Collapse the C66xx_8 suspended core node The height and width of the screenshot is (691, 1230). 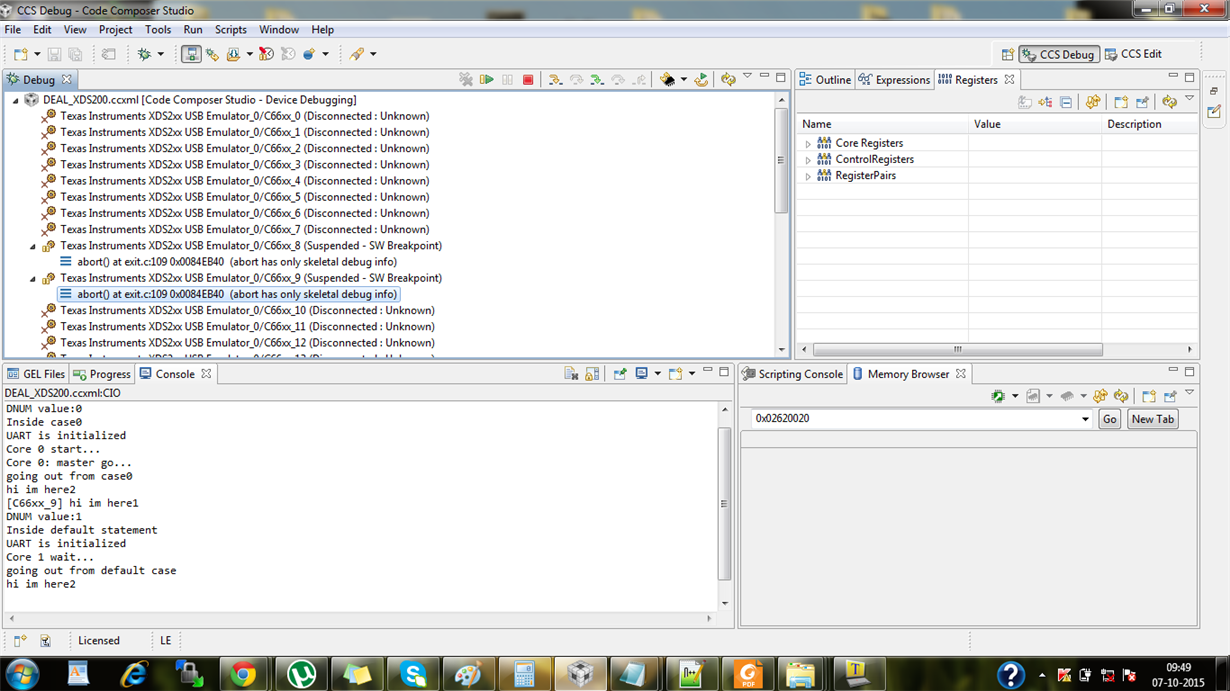click(x=32, y=246)
